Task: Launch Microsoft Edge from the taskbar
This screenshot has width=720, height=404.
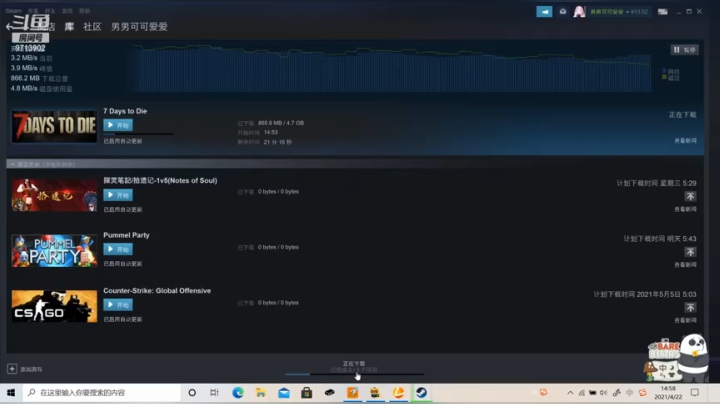Action: [x=237, y=393]
